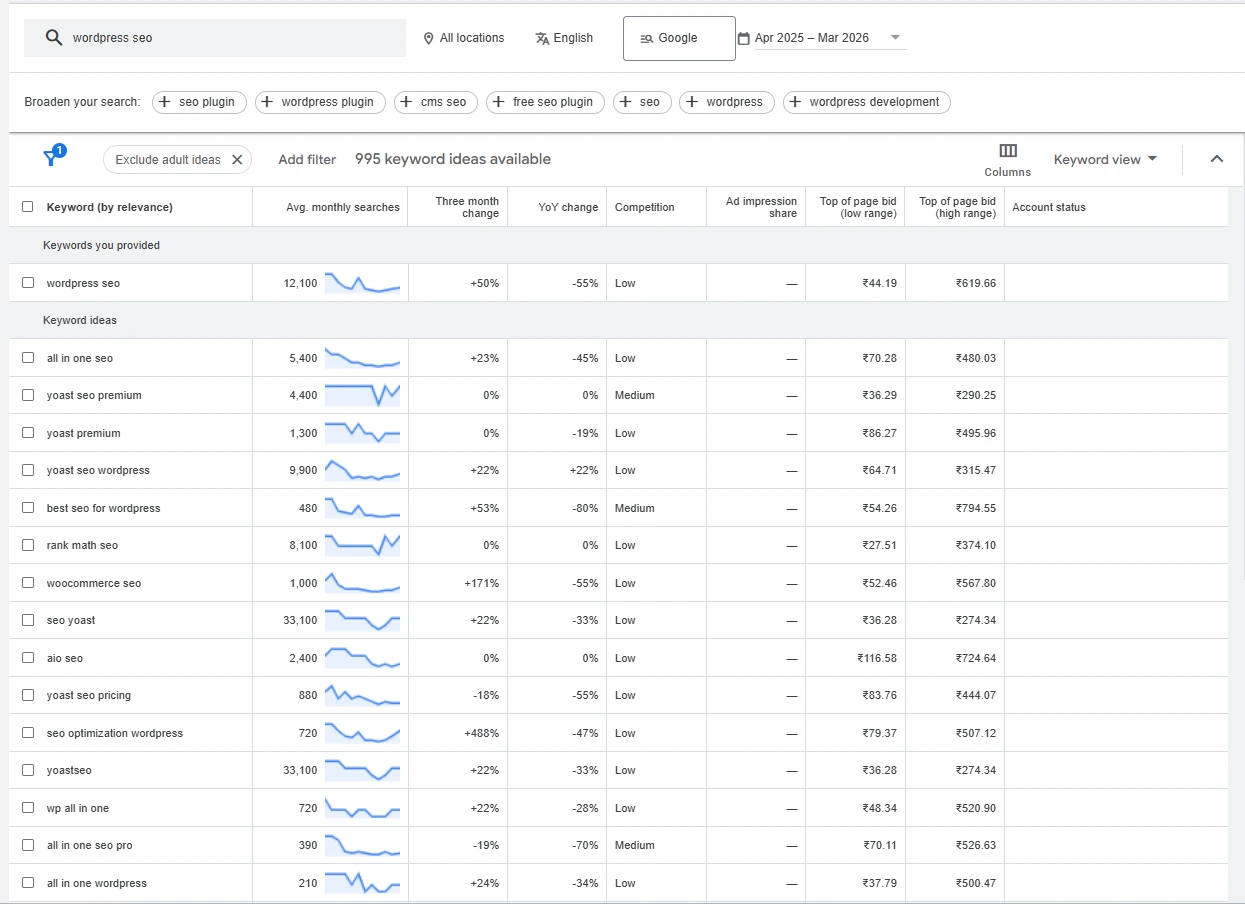
Task: Click the 'yoastseo' keyword
Action: [69, 770]
